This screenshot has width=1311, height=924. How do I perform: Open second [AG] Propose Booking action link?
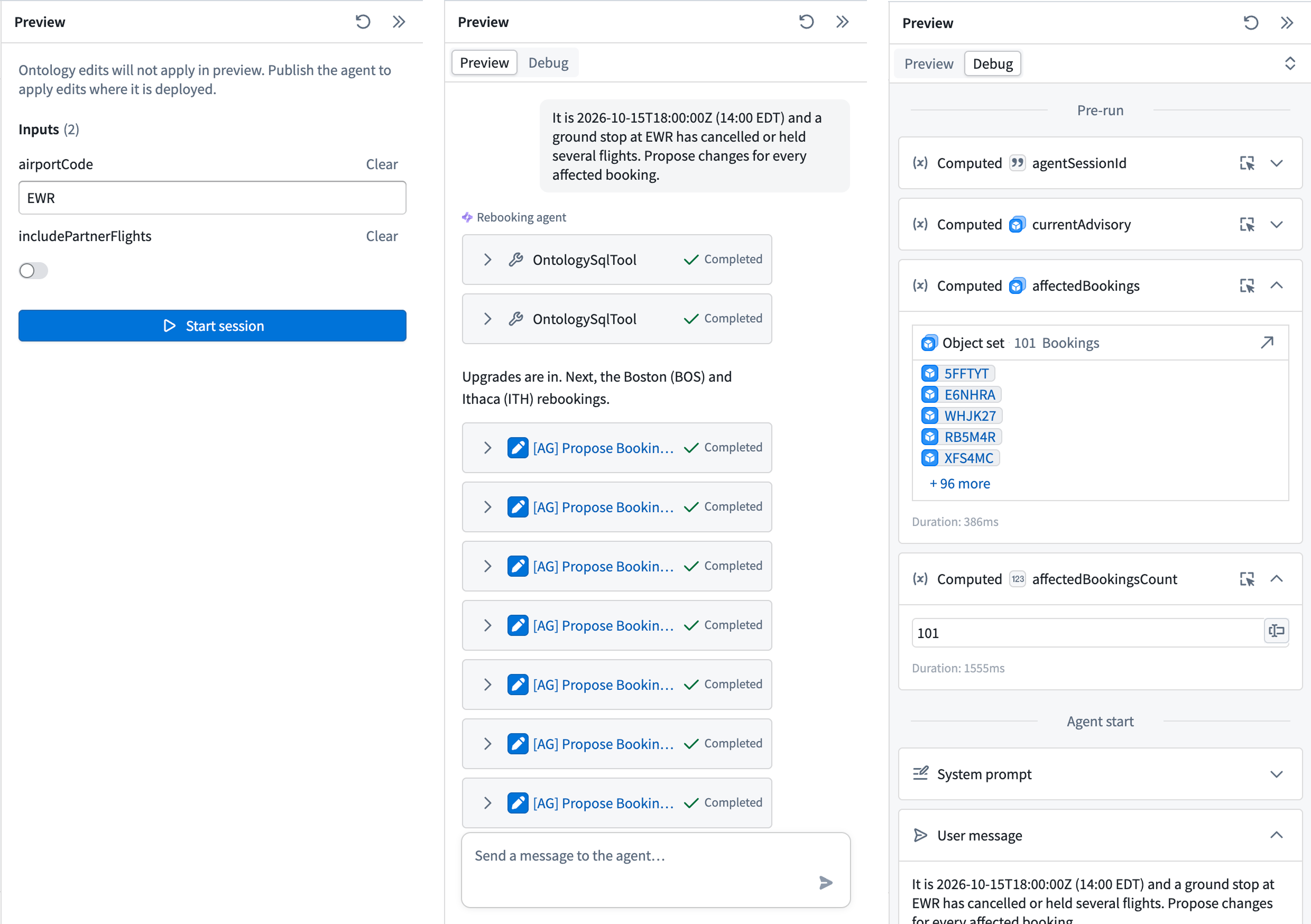coord(603,507)
